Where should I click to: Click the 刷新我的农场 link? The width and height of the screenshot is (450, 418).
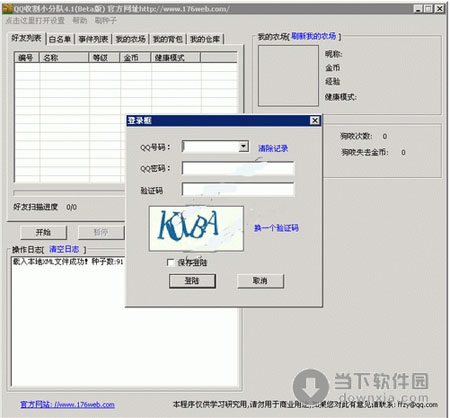point(313,36)
